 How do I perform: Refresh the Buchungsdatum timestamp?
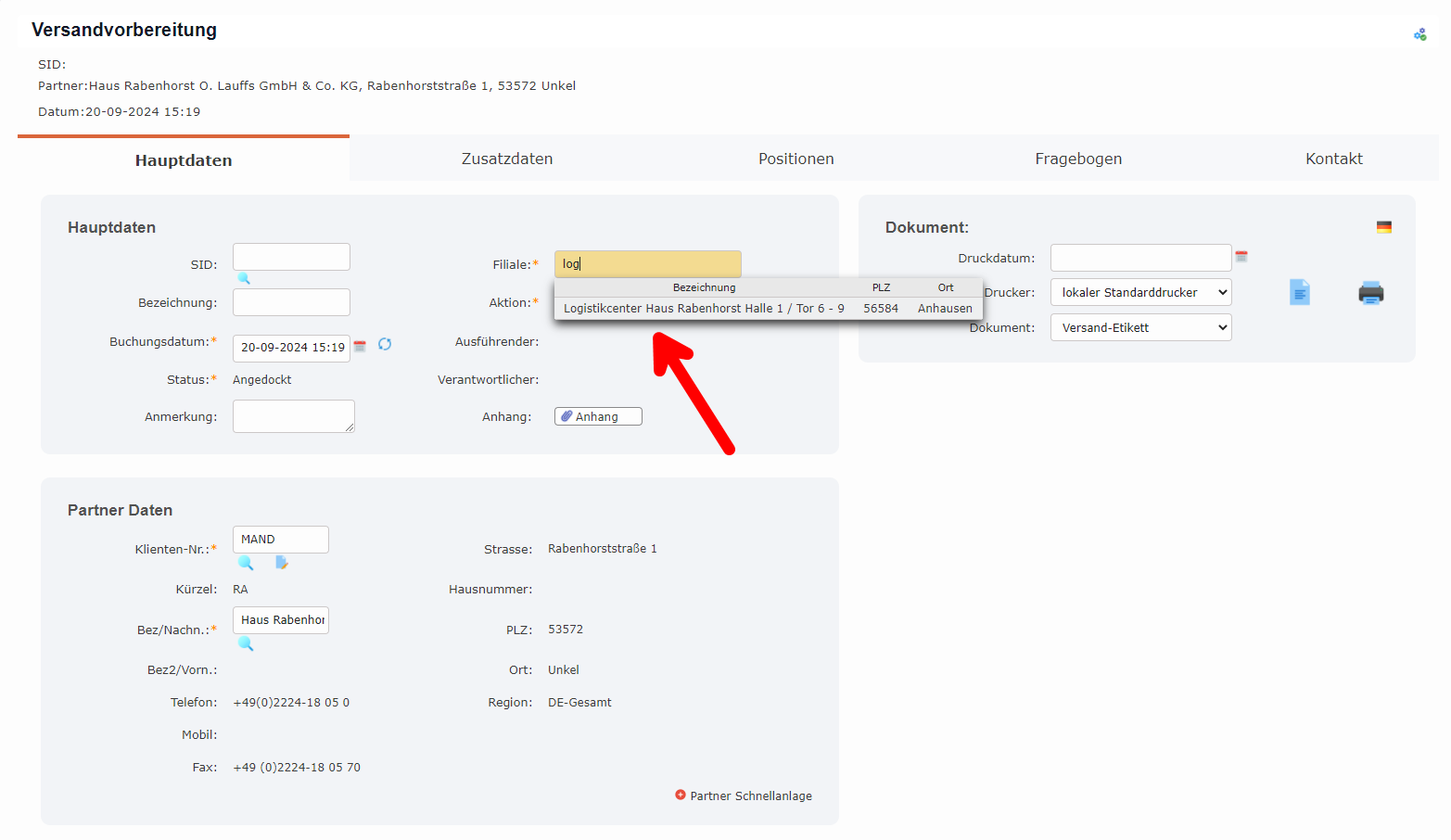tap(385, 344)
